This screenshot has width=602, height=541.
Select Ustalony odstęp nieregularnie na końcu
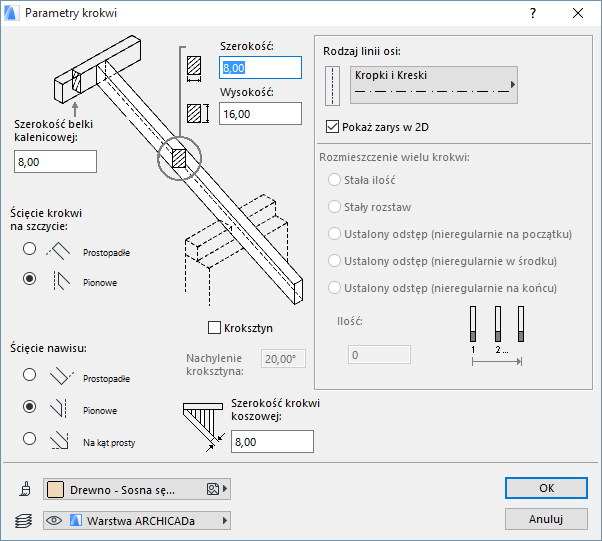coord(334,288)
